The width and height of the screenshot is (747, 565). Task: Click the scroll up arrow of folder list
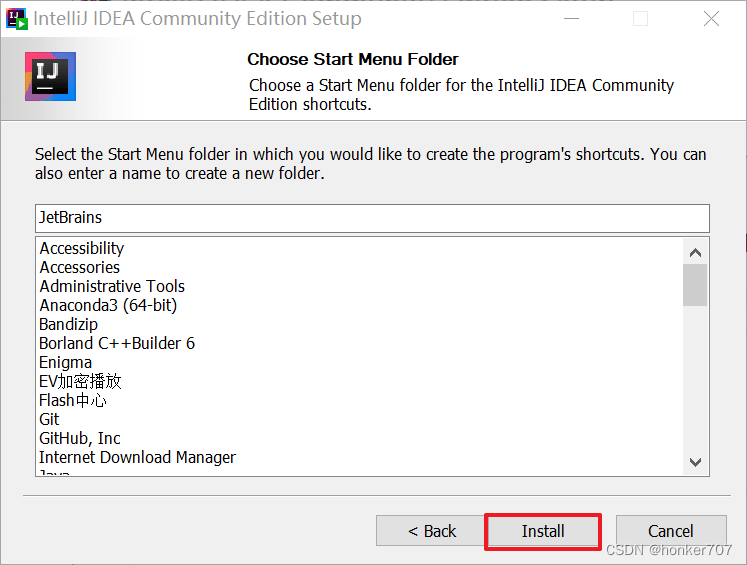[x=695, y=252]
